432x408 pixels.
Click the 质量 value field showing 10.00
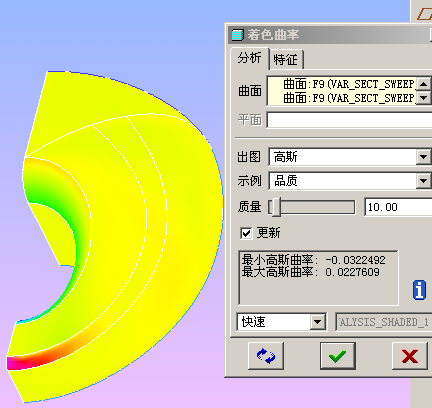click(398, 207)
